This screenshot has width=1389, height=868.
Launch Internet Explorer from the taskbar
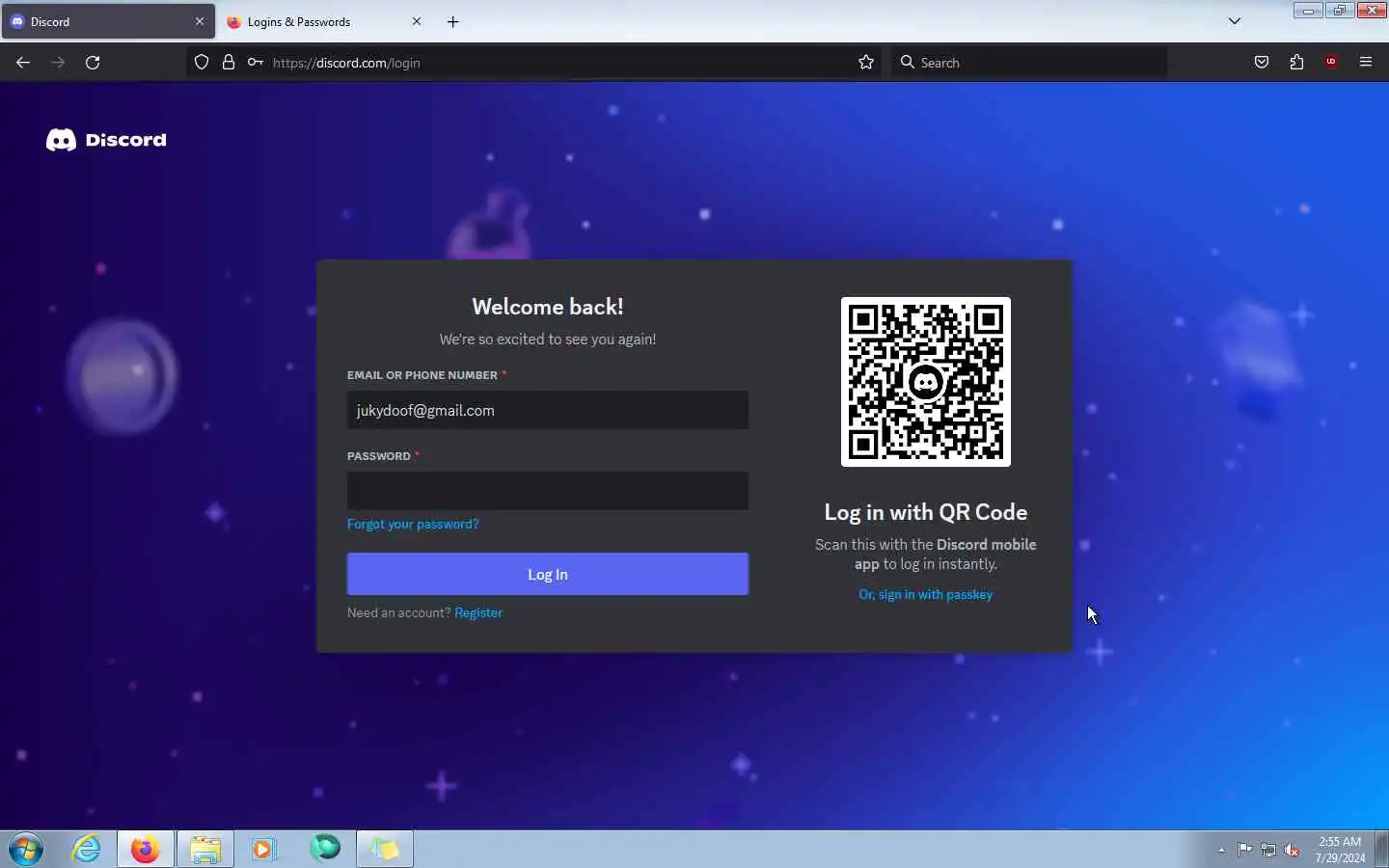click(x=87, y=850)
